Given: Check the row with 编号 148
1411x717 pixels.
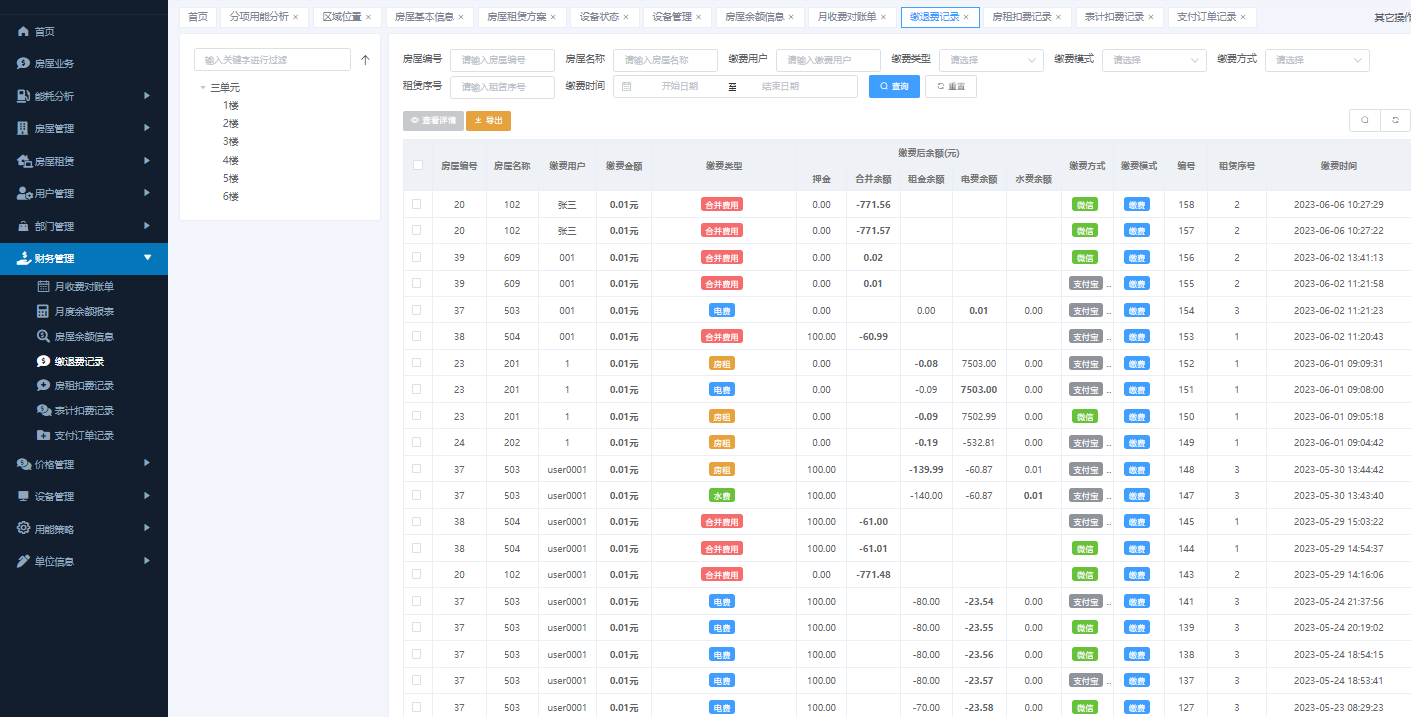Looking at the screenshot, I should coord(416,469).
